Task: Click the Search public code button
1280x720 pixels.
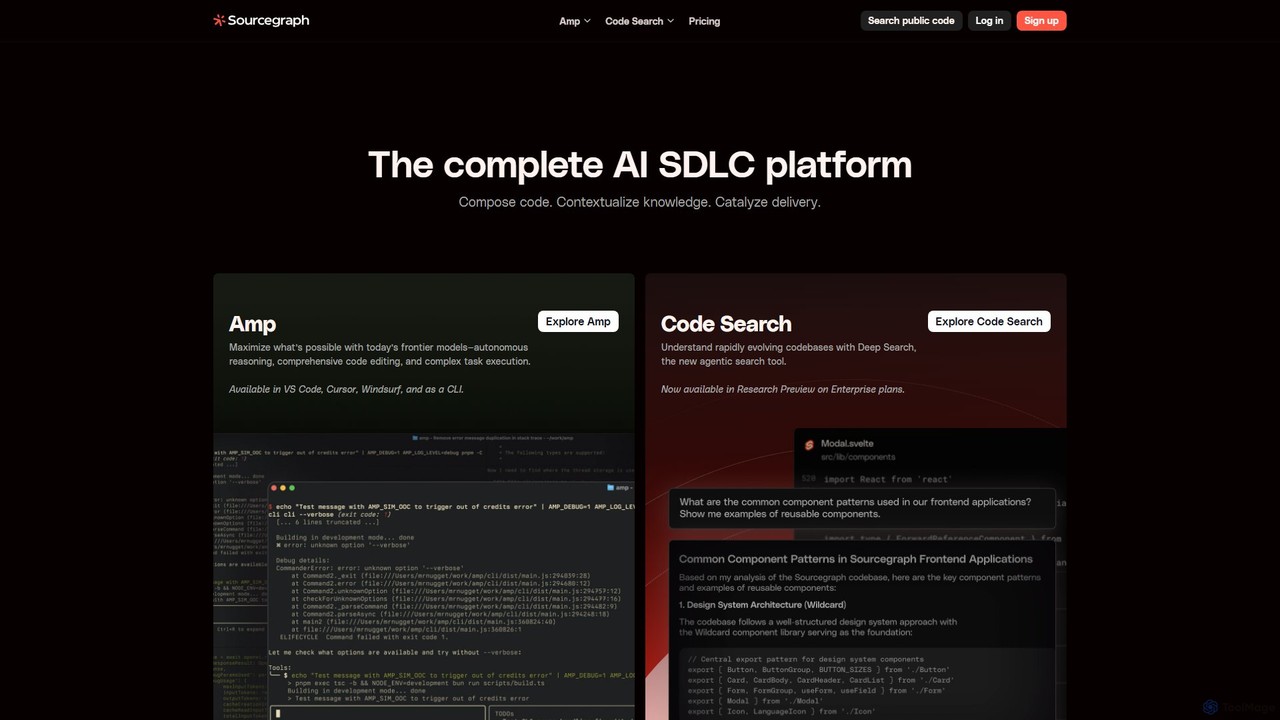Action: (x=911, y=20)
